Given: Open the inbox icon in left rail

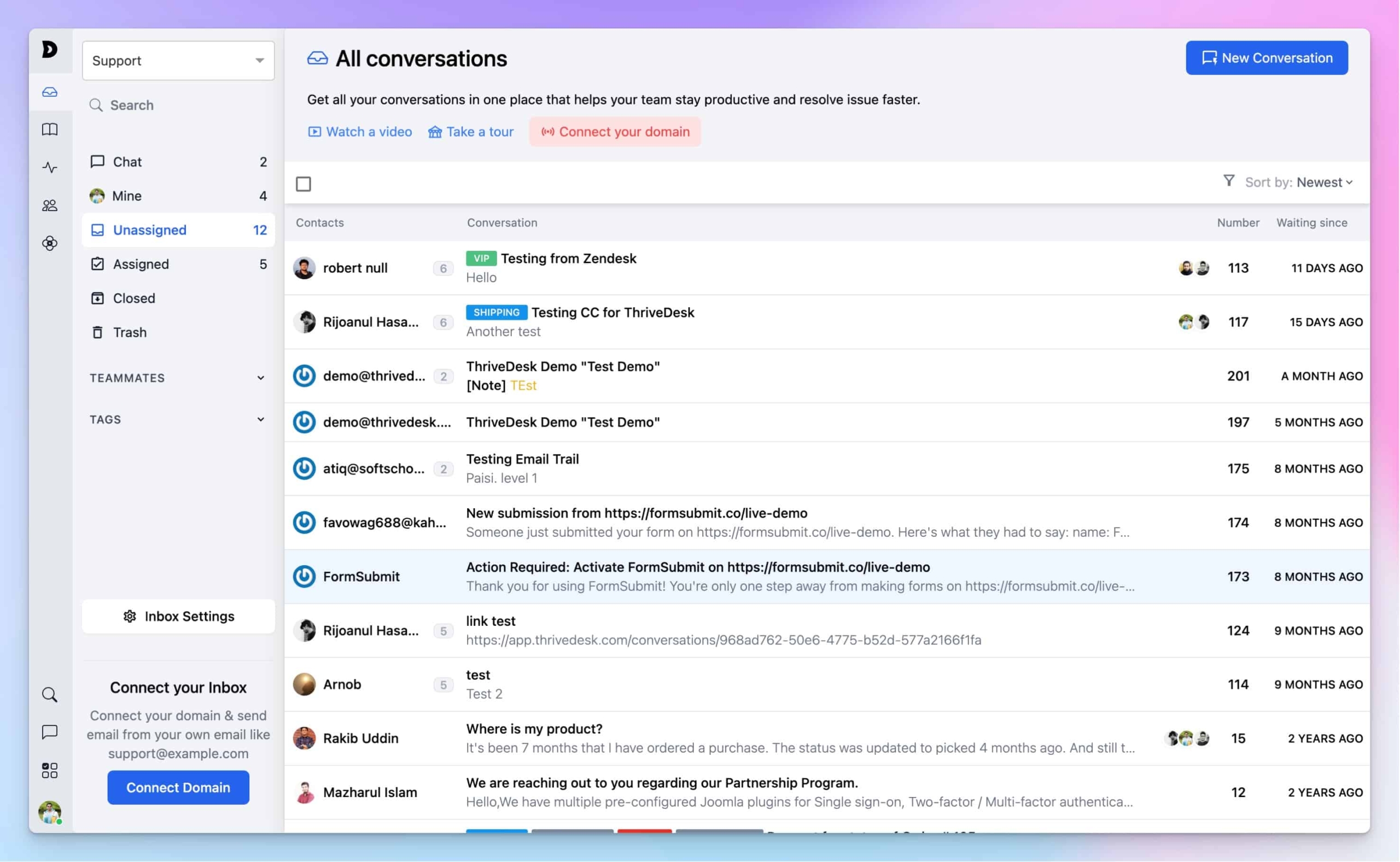Looking at the screenshot, I should (x=50, y=92).
